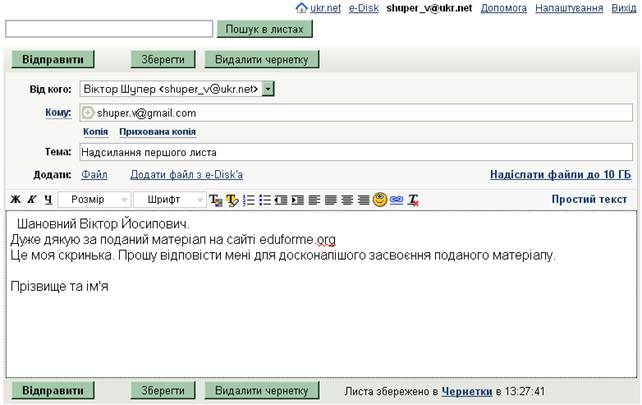Click inside the message body editor
The width and height of the screenshot is (642, 405).
point(321,294)
